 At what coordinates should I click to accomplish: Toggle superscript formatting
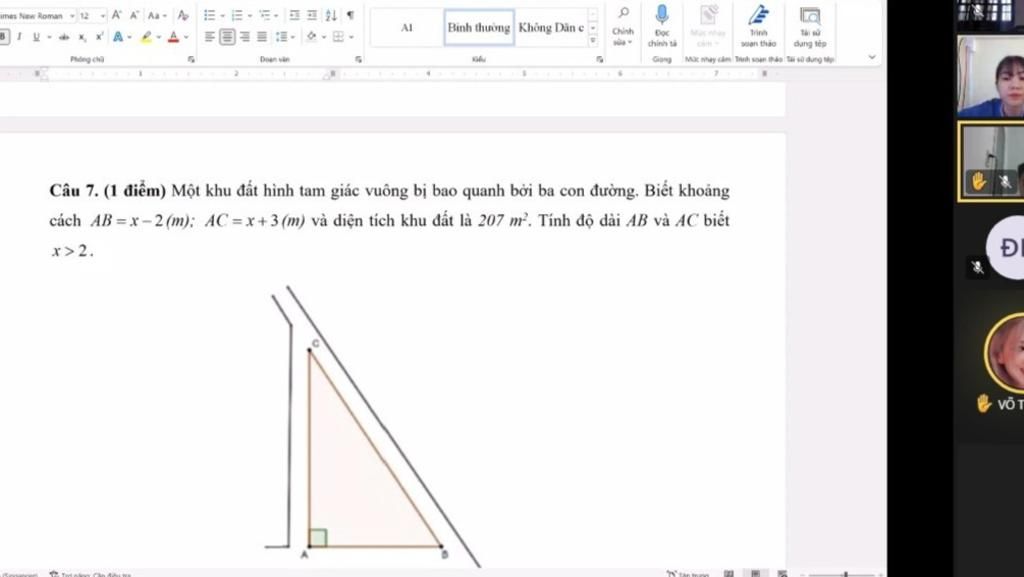[99, 37]
